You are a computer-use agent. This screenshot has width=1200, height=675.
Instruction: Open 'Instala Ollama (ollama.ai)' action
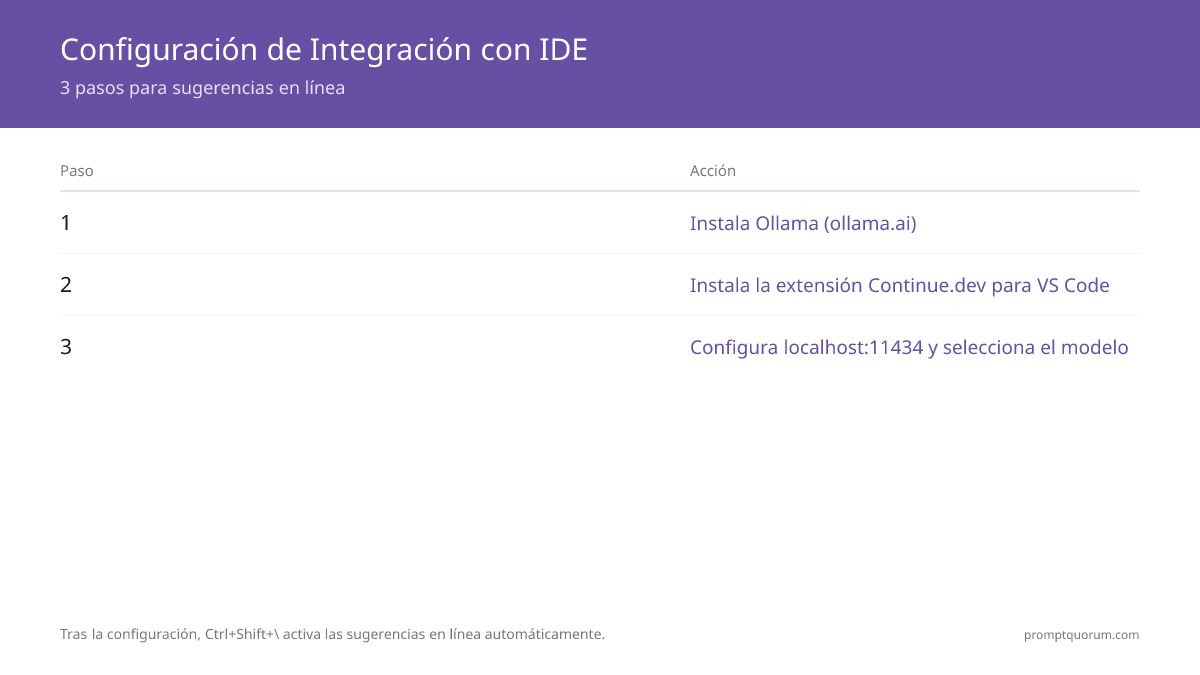point(803,223)
